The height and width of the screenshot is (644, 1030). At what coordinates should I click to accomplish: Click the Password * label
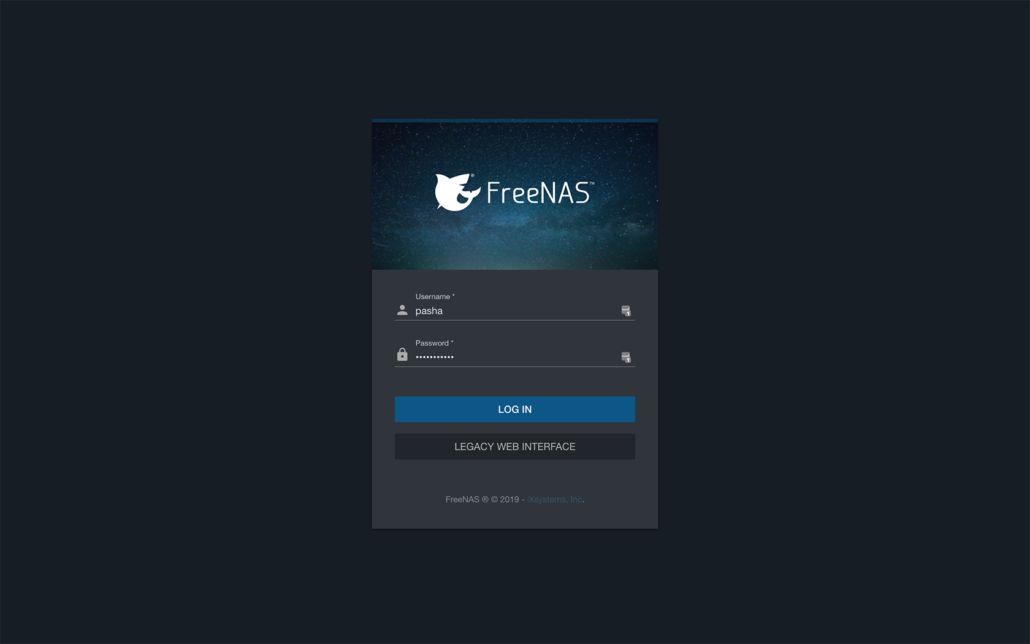coord(434,343)
